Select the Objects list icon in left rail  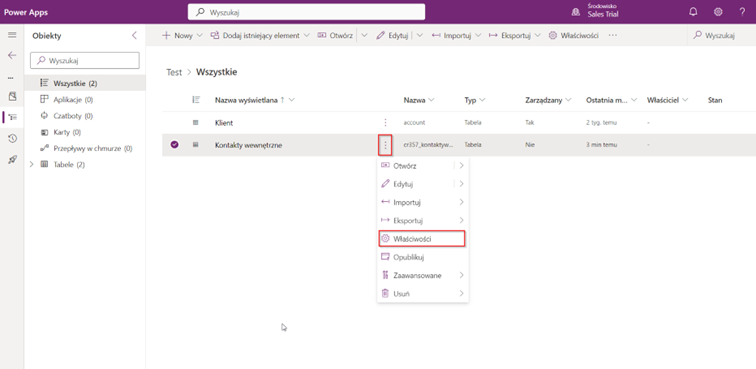click(13, 117)
